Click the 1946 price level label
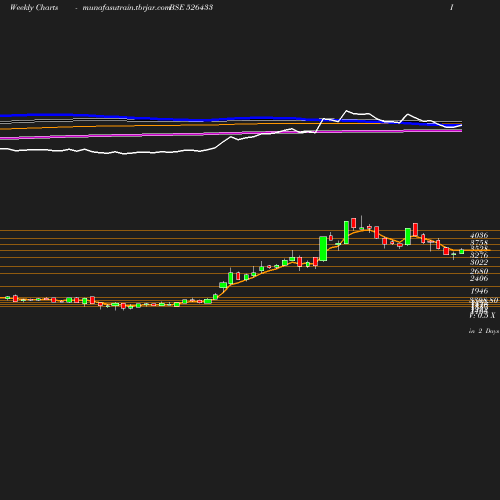This screenshot has height=500, width=500. [479, 291]
